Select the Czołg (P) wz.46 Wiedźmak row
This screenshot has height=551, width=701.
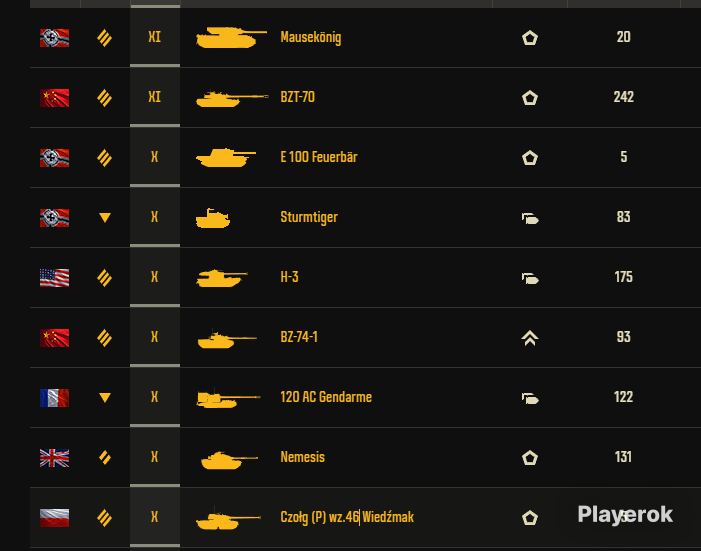365,517
